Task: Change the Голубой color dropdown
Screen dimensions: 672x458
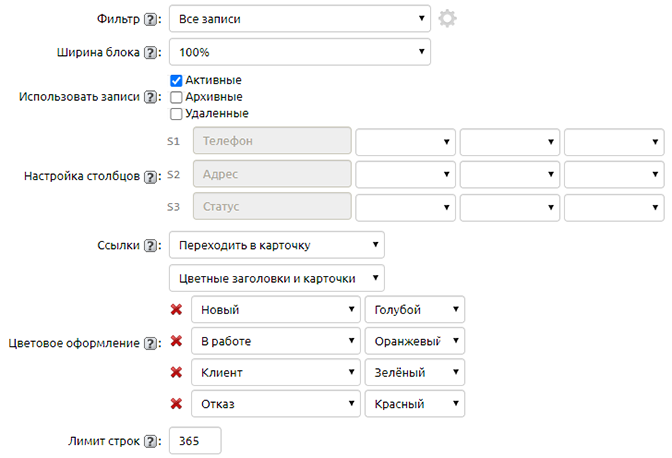Action: coord(414,310)
